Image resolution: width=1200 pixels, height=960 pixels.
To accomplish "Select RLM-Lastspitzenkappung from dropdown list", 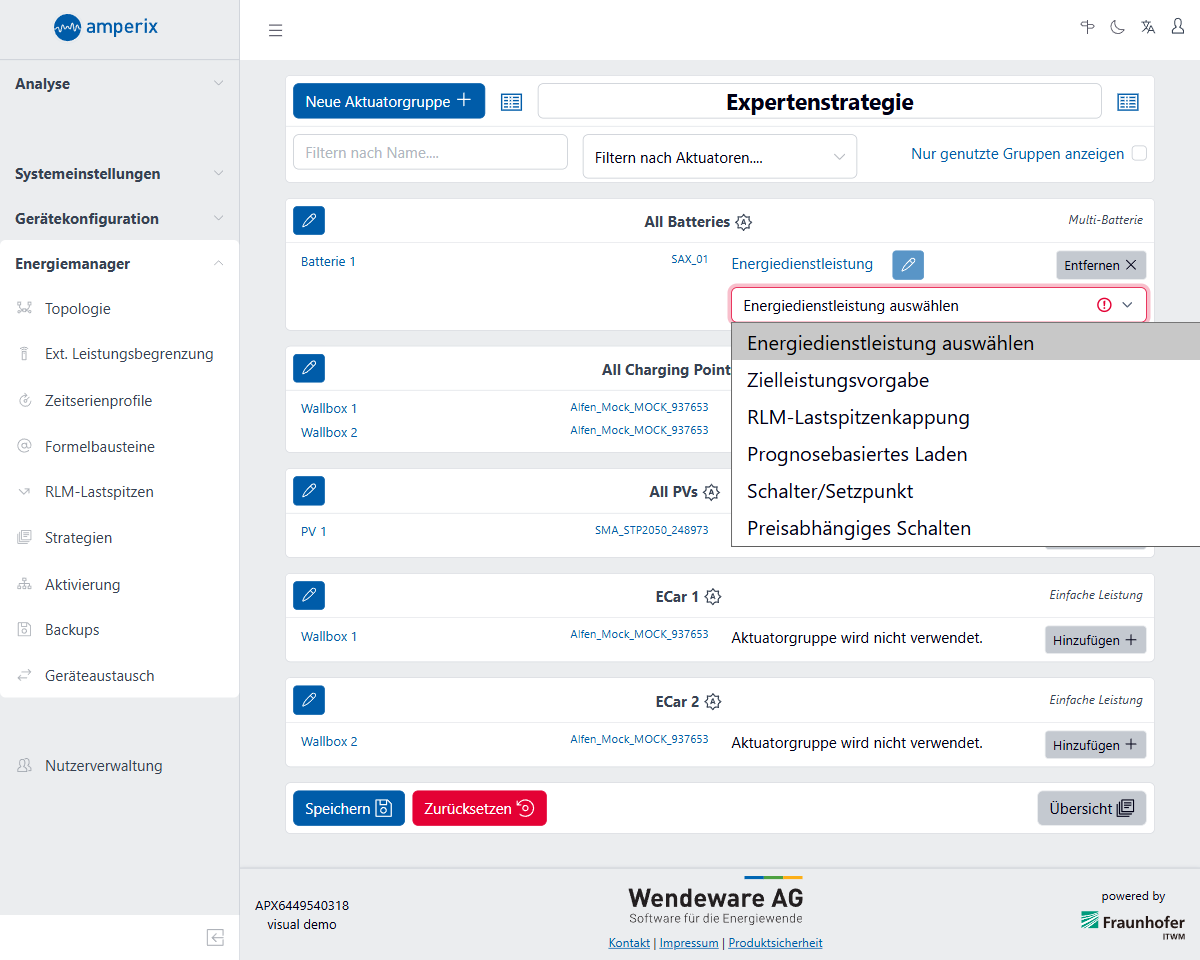I will tap(857, 417).
